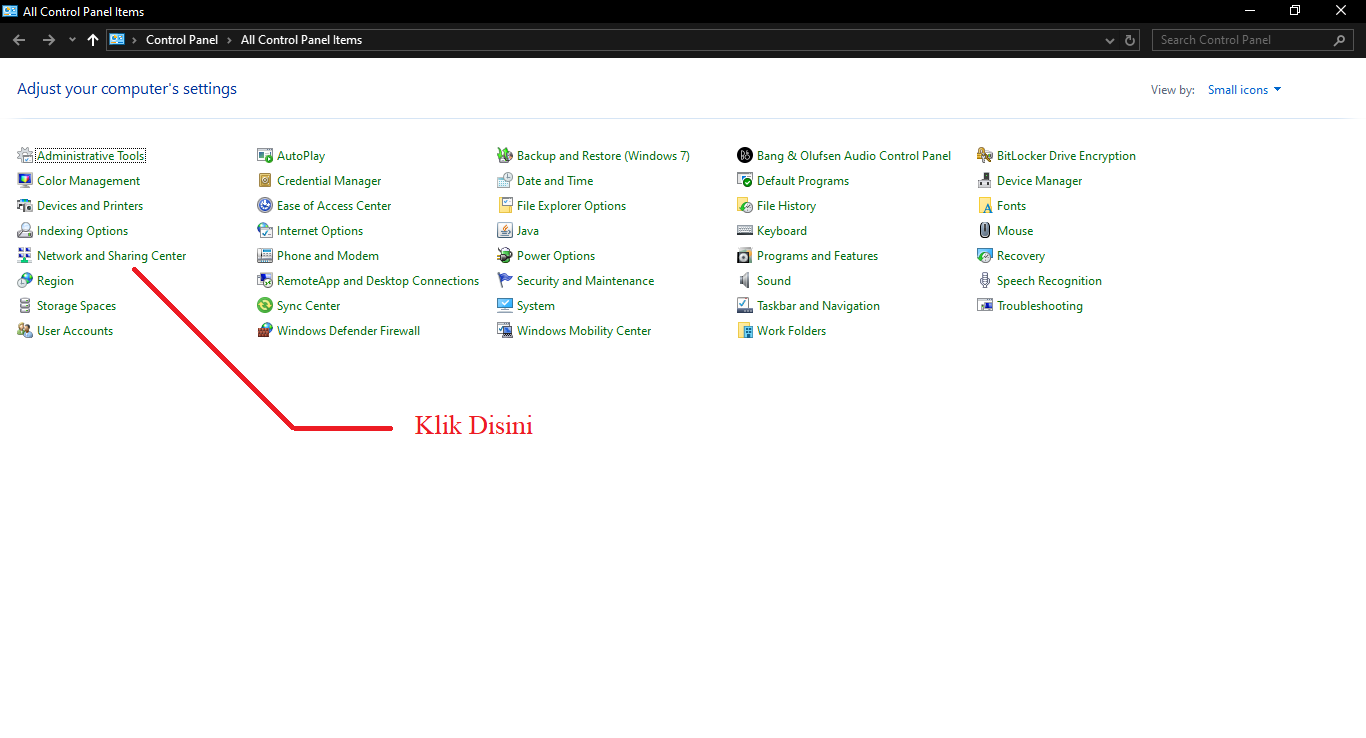
Task: Open the RemoteApp and Desktop Connections link
Action: pos(378,281)
